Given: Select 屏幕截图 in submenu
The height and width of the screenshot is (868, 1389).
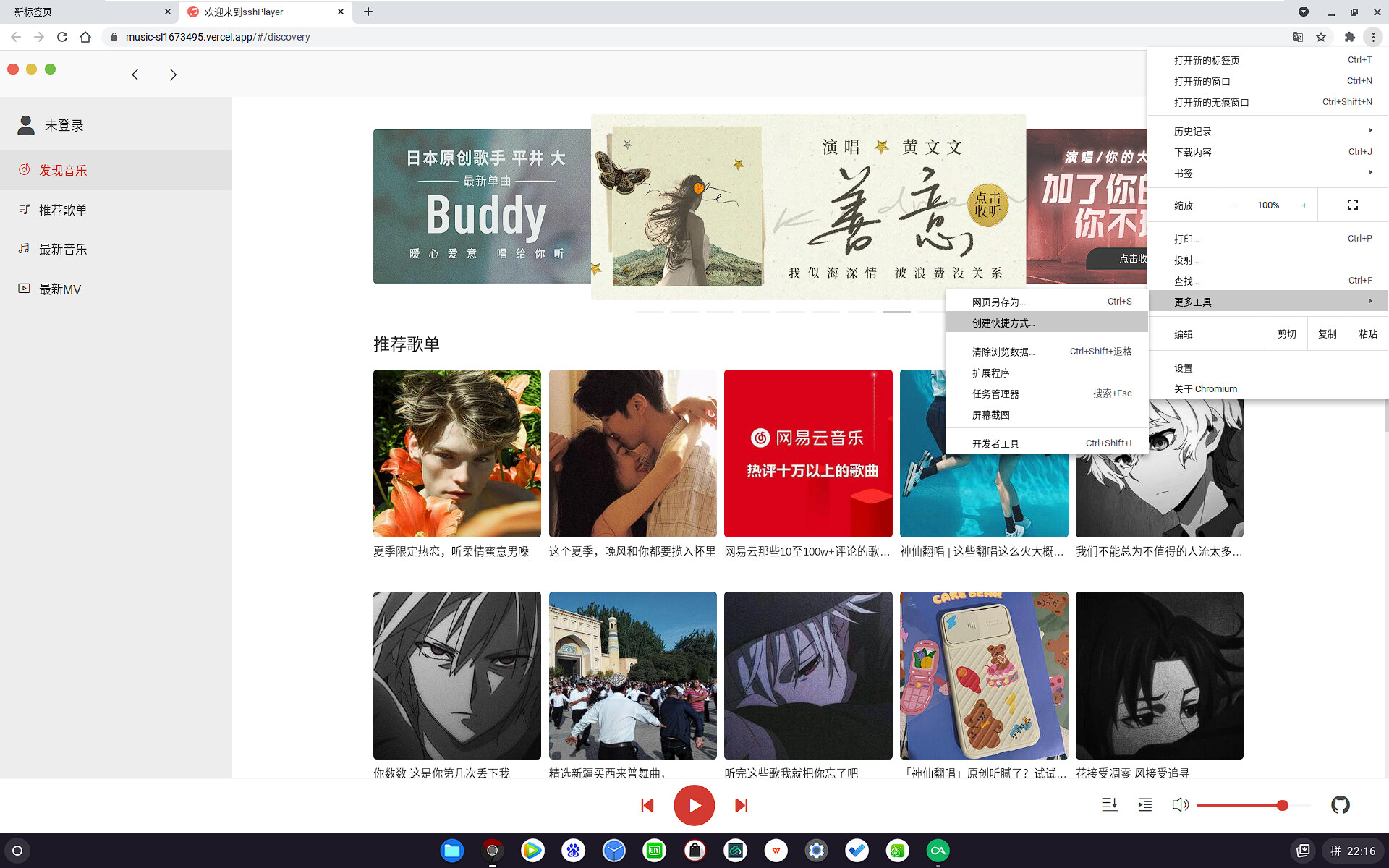Looking at the screenshot, I should pos(1047,414).
